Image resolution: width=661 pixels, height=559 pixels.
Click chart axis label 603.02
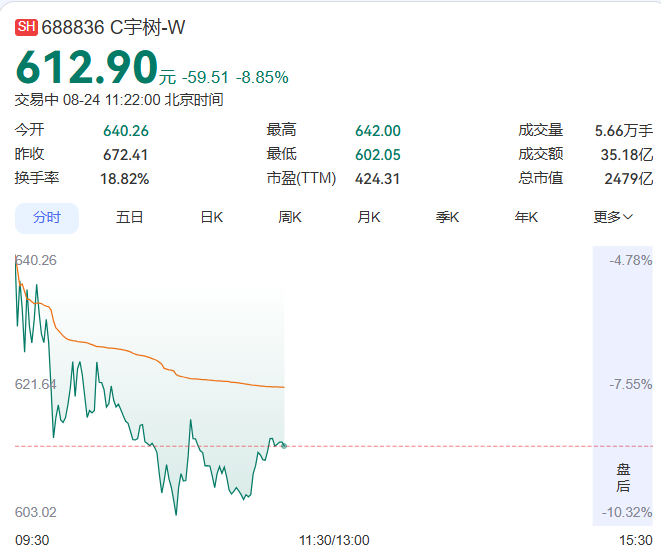point(35,512)
